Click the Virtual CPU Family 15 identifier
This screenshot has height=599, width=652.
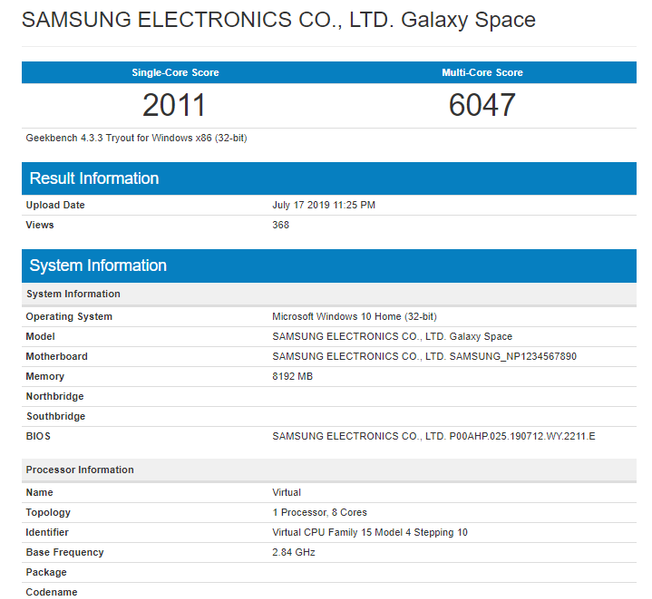point(369,533)
